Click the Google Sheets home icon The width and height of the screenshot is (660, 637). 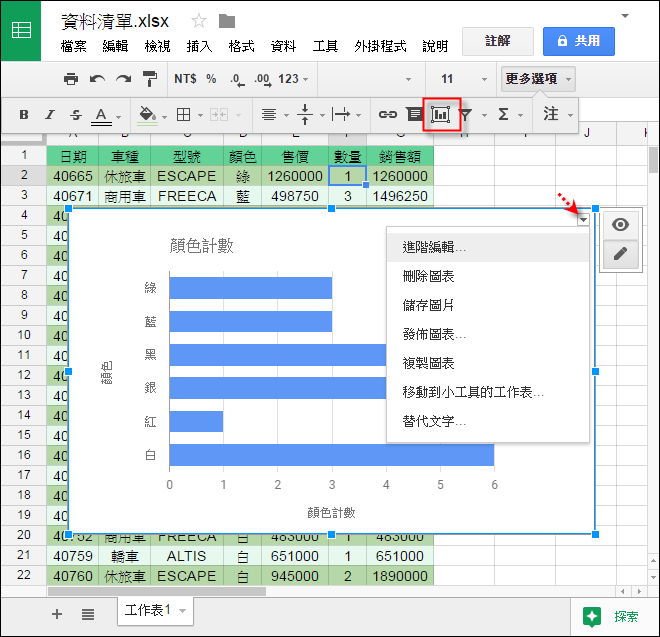click(x=21, y=30)
